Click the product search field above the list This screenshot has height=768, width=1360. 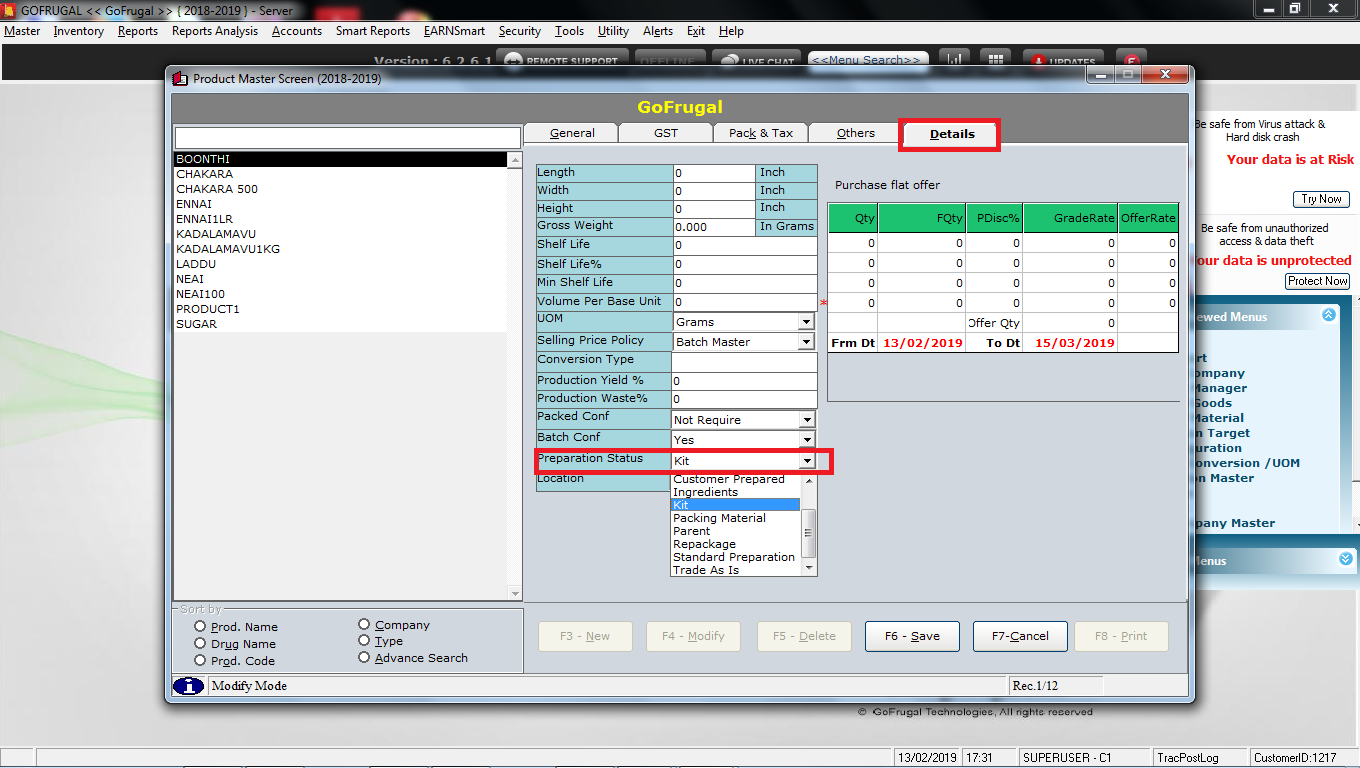tap(348, 138)
